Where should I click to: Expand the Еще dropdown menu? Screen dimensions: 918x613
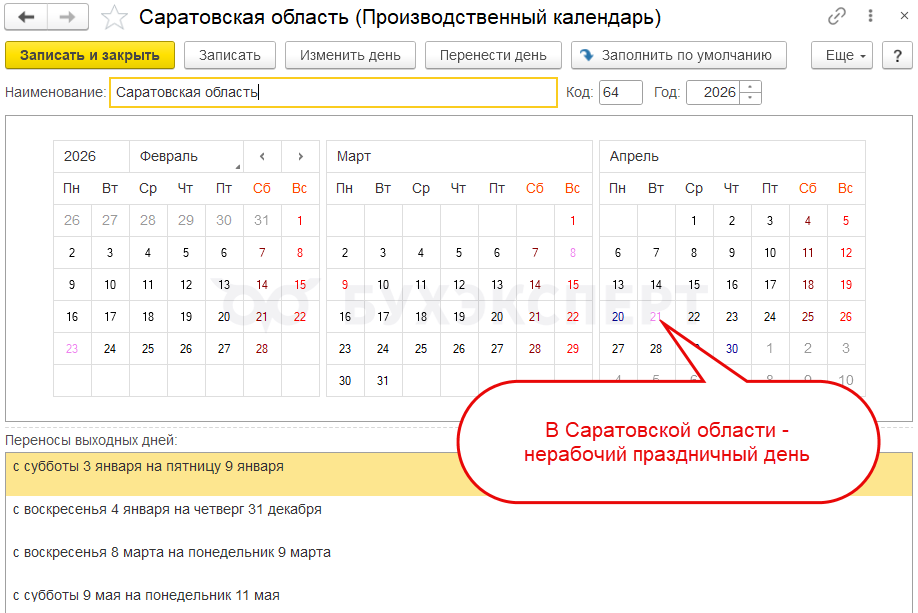[845, 55]
